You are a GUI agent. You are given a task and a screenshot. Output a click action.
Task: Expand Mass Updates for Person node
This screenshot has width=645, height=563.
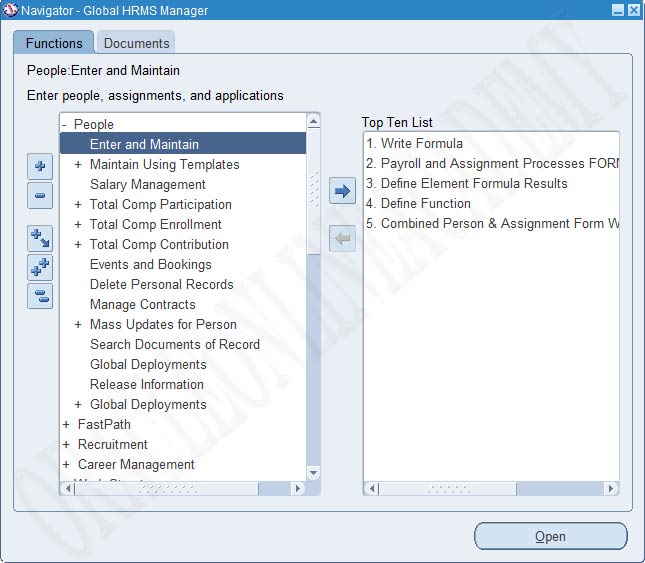(78, 324)
